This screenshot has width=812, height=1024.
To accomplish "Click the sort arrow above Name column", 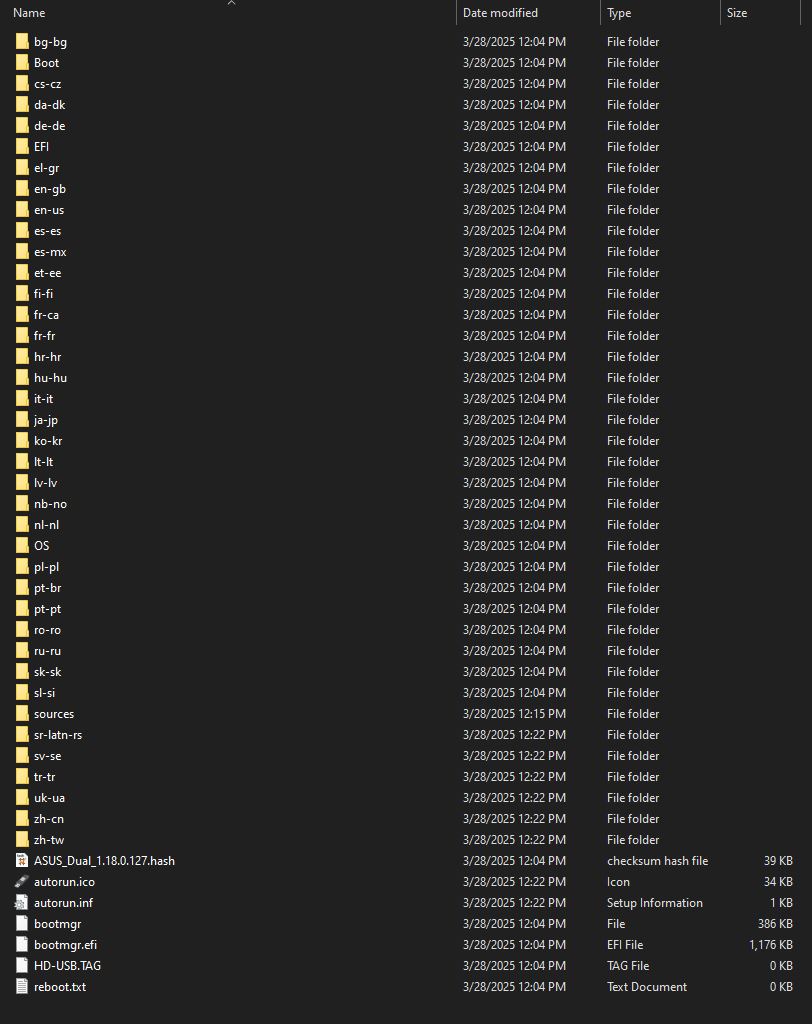I will tap(231, 3).
